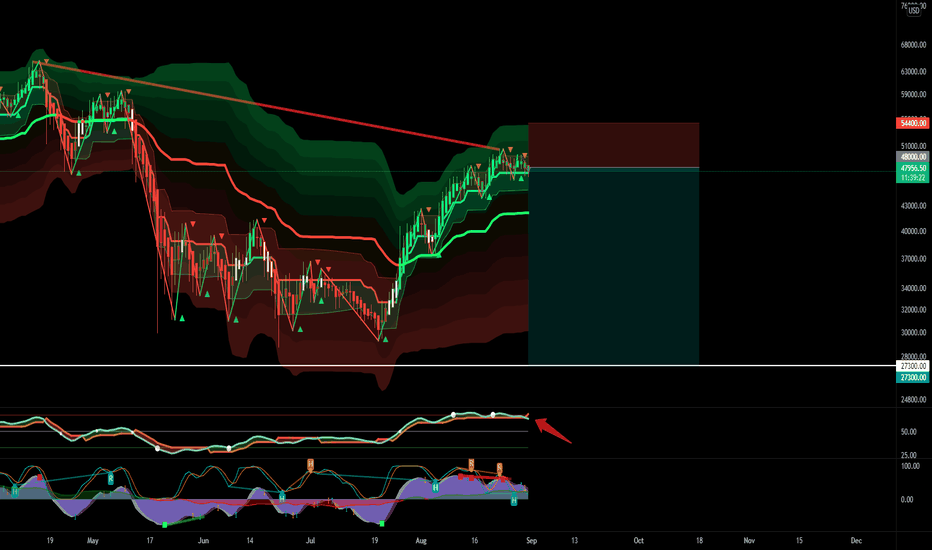The height and width of the screenshot is (550, 932).
Task: Click the 0.00 level on oscillator scale
Action: click(906, 499)
